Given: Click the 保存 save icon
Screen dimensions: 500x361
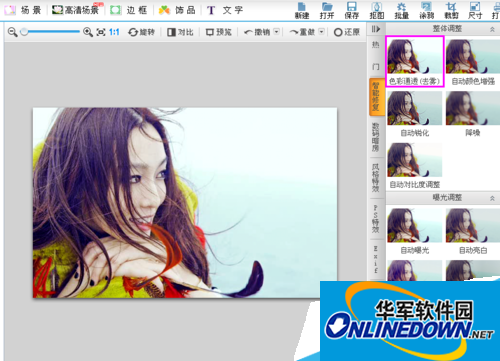Looking at the screenshot, I should pyautogui.click(x=352, y=11).
